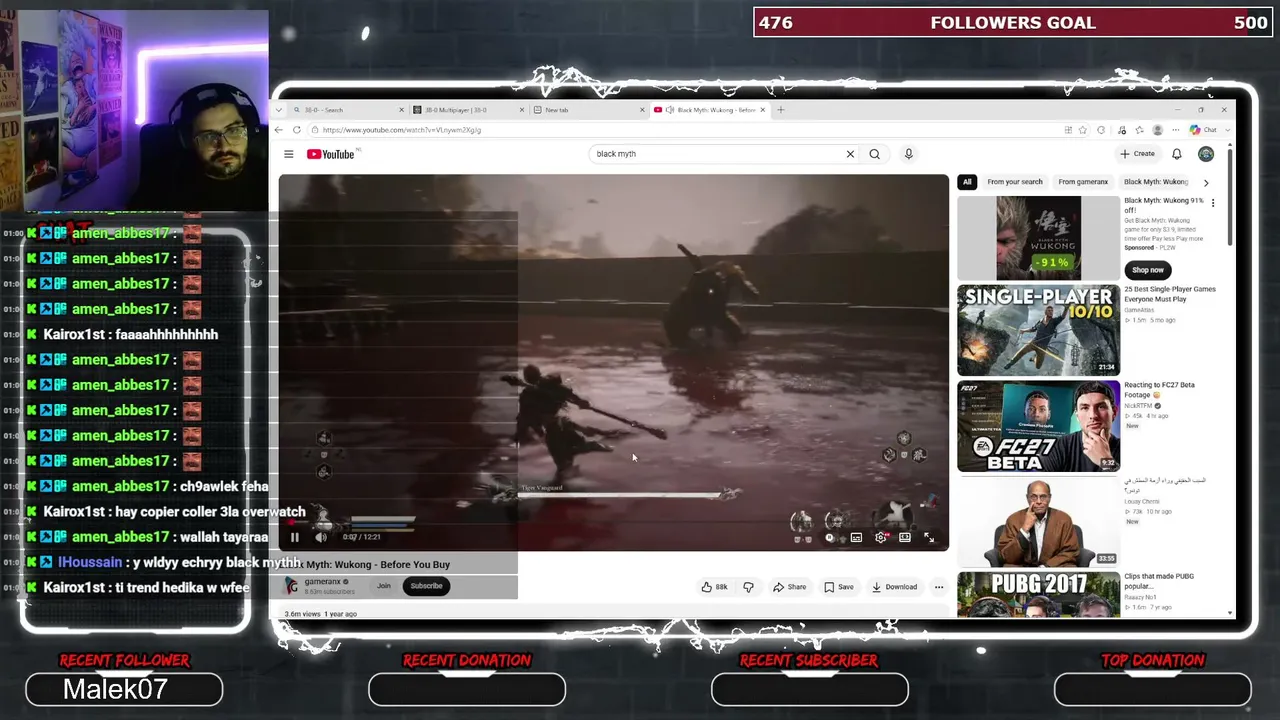
Task: Click the '3.6m views 1 year ago' description text
Action: (321, 614)
